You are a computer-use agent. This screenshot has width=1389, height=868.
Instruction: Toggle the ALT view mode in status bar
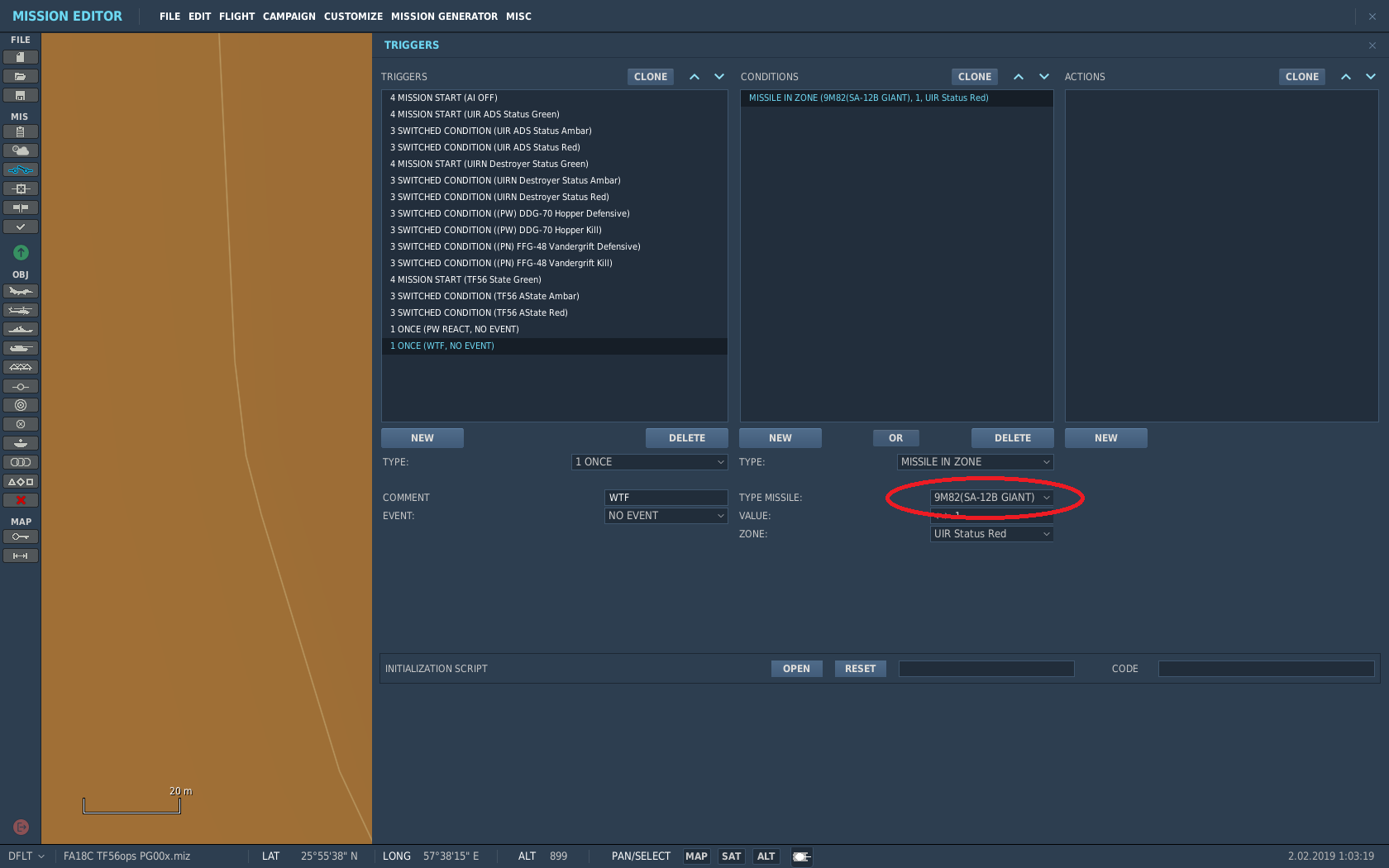pos(766,856)
